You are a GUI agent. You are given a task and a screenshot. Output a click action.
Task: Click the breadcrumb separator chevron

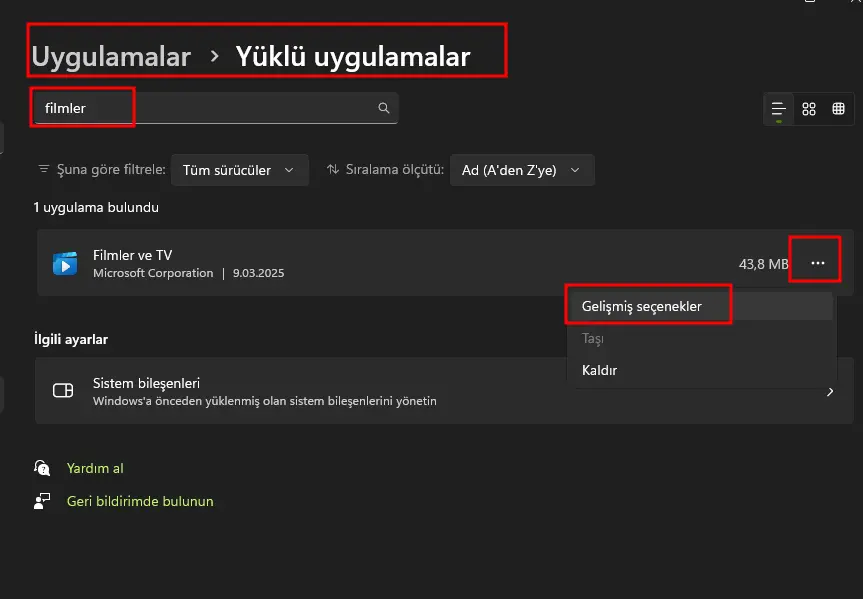(x=215, y=56)
